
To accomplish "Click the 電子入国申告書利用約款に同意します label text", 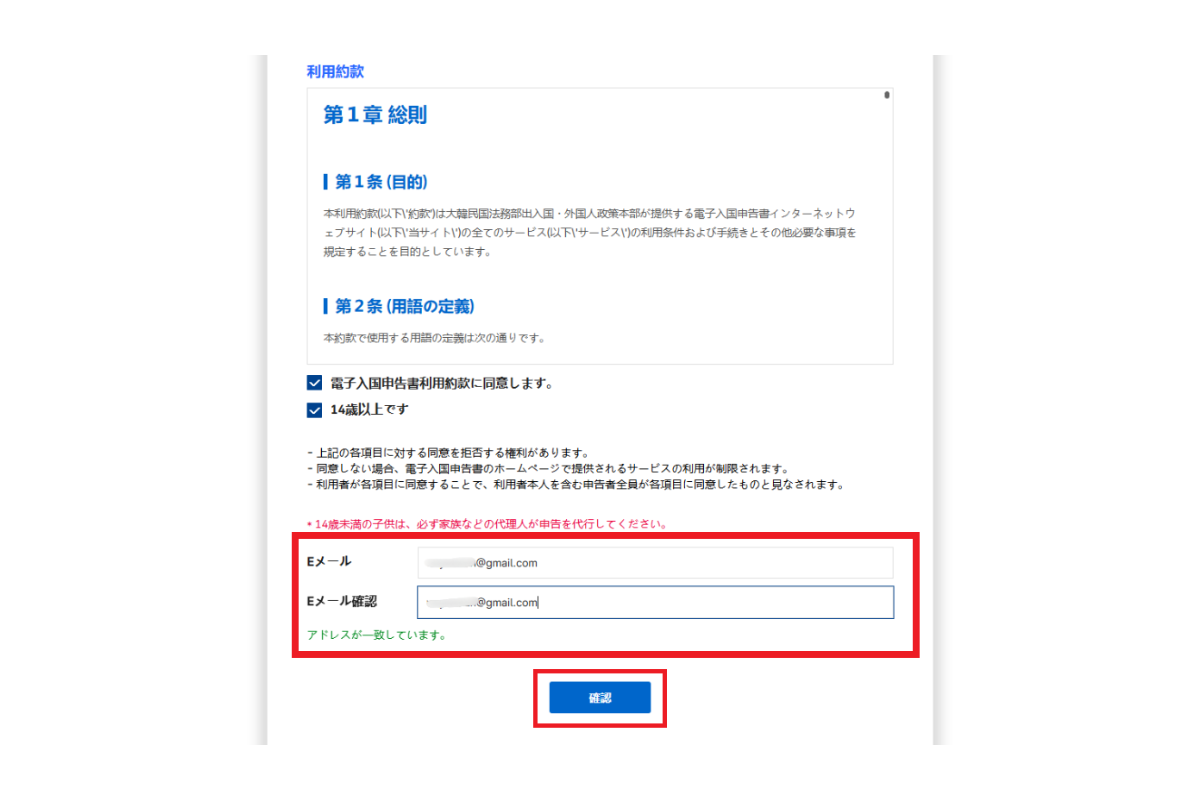I will tap(441, 383).
